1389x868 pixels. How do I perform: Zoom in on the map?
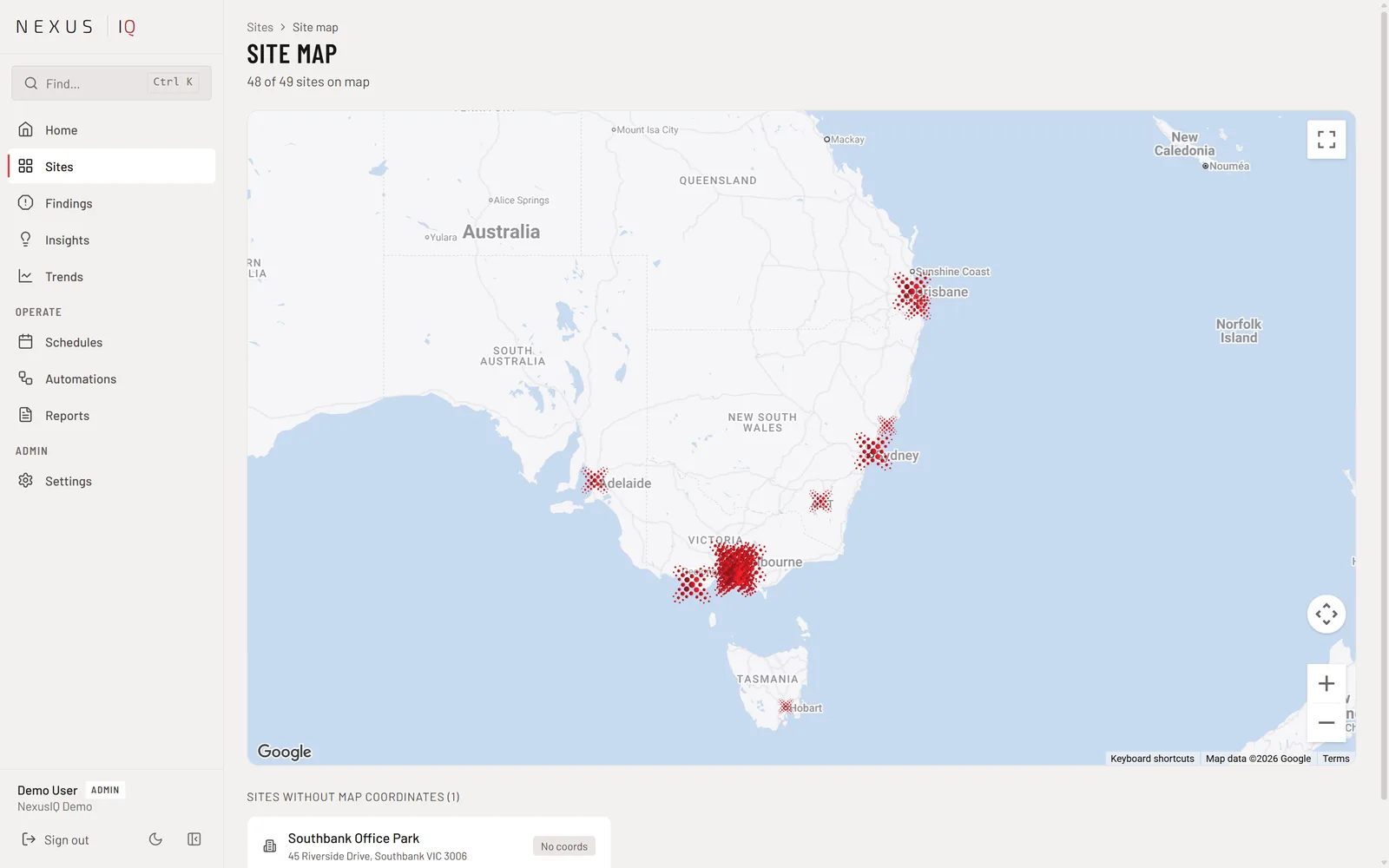click(1326, 684)
